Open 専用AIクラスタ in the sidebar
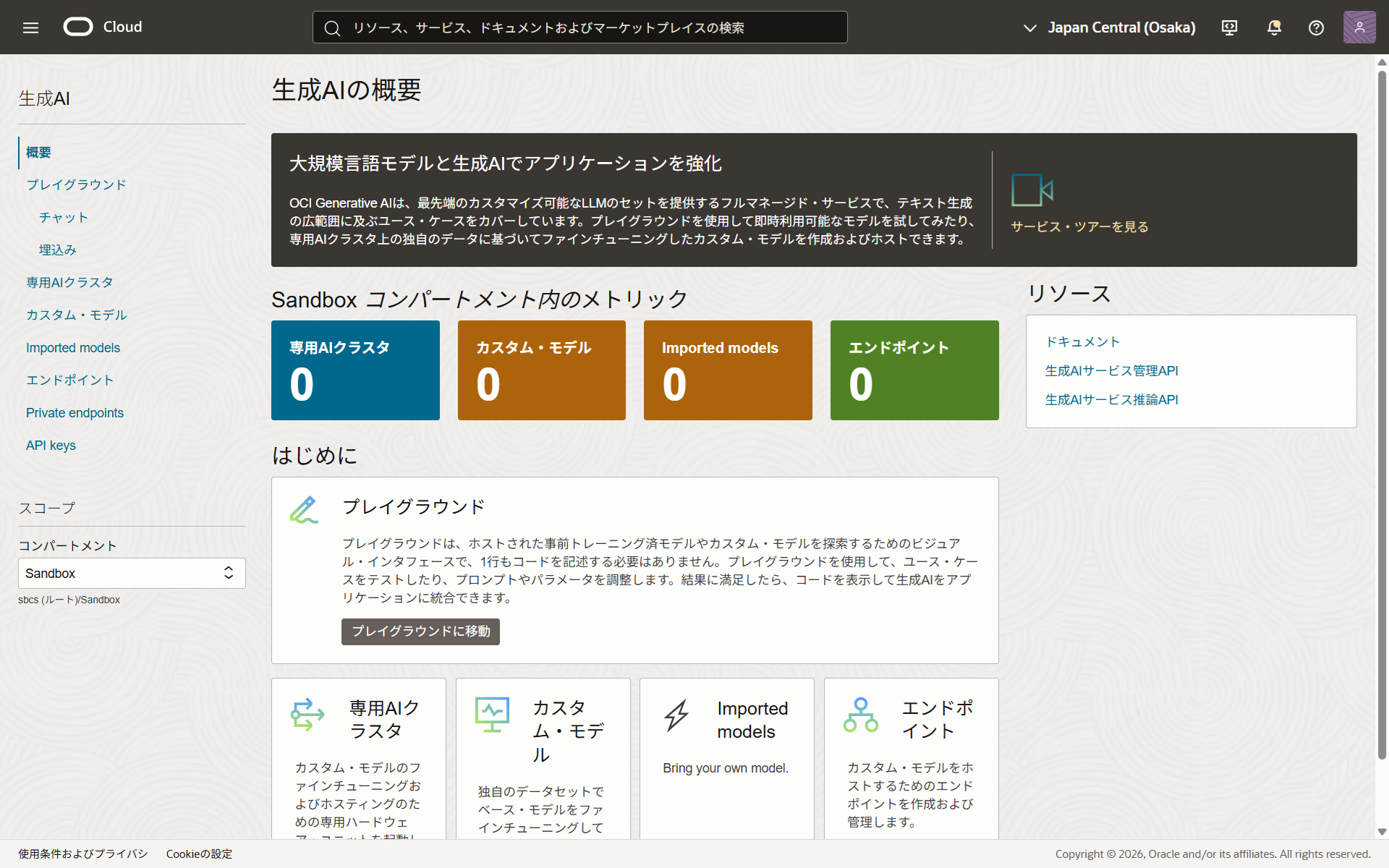 coord(69,282)
